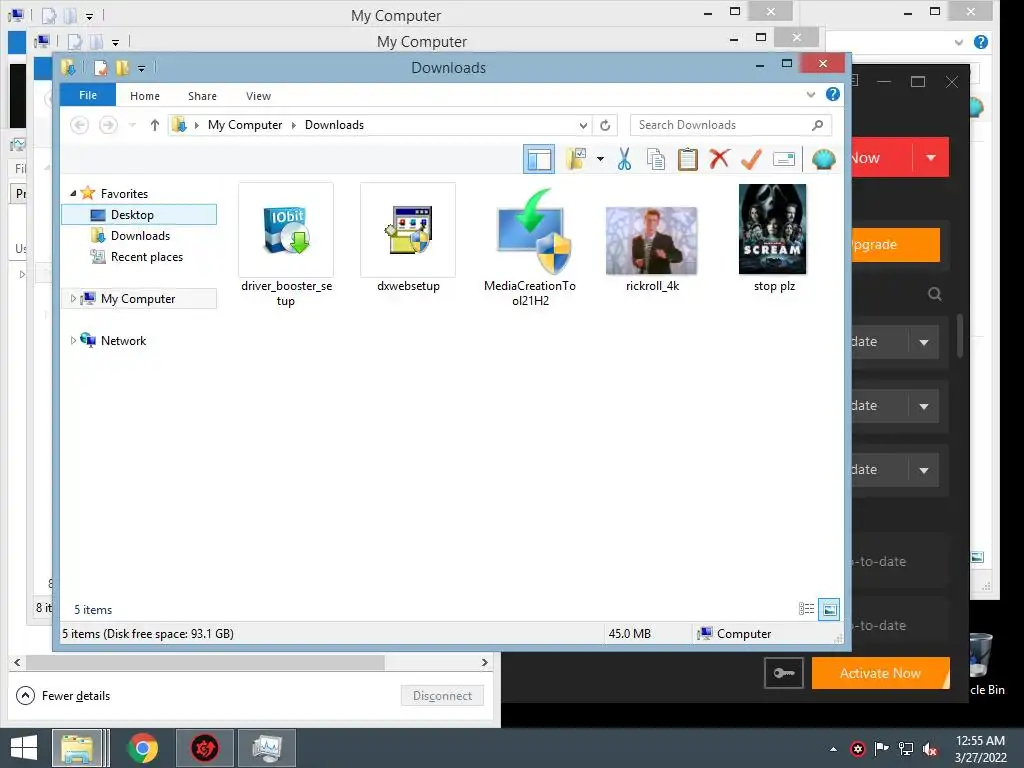Click My Computer in the address bar
1024x768 pixels.
click(x=245, y=125)
